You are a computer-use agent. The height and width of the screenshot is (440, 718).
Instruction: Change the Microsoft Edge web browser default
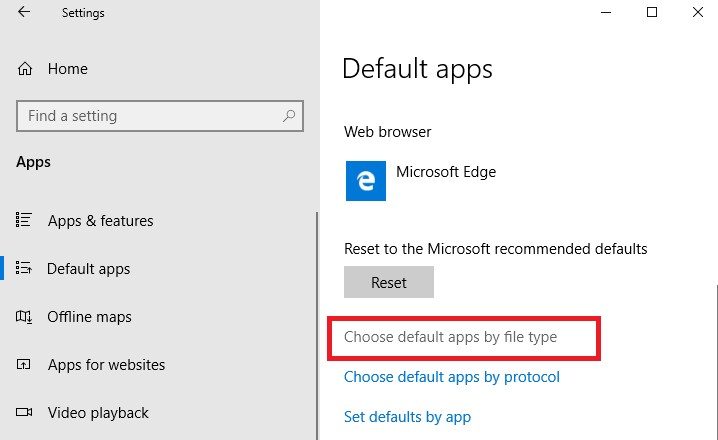point(421,181)
